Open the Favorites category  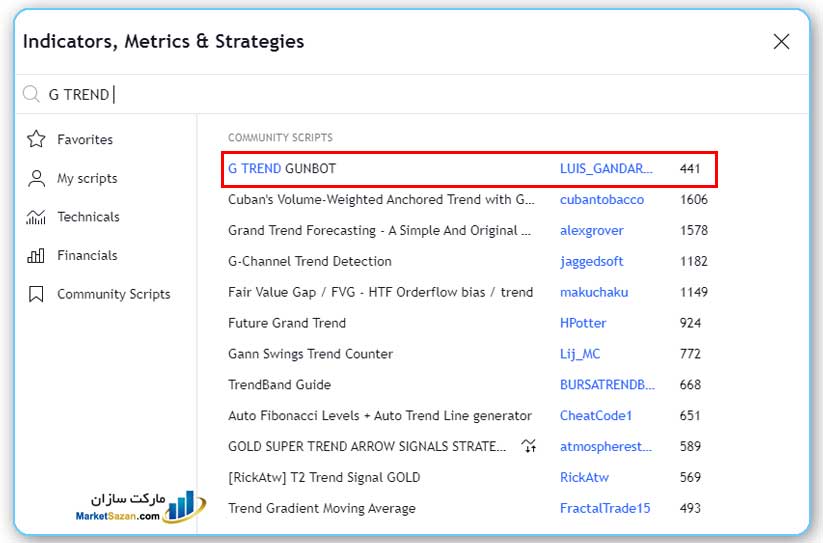(85, 140)
